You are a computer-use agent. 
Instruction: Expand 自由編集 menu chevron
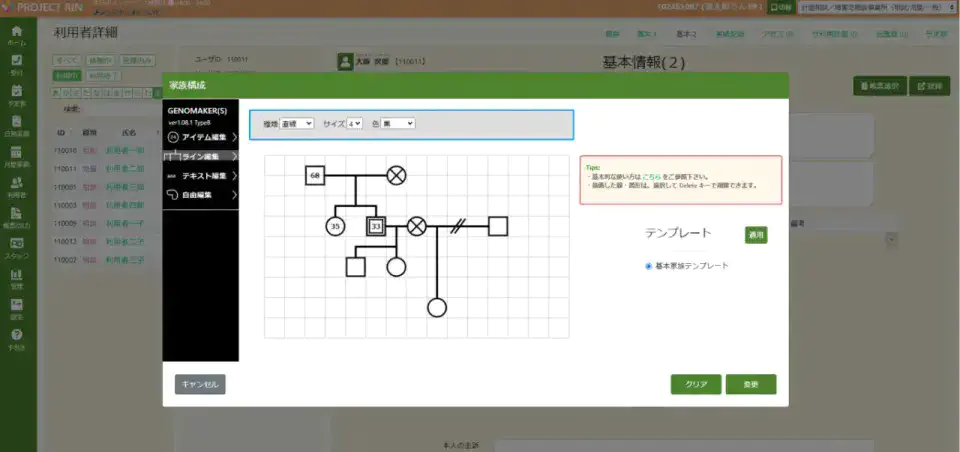pos(234,195)
